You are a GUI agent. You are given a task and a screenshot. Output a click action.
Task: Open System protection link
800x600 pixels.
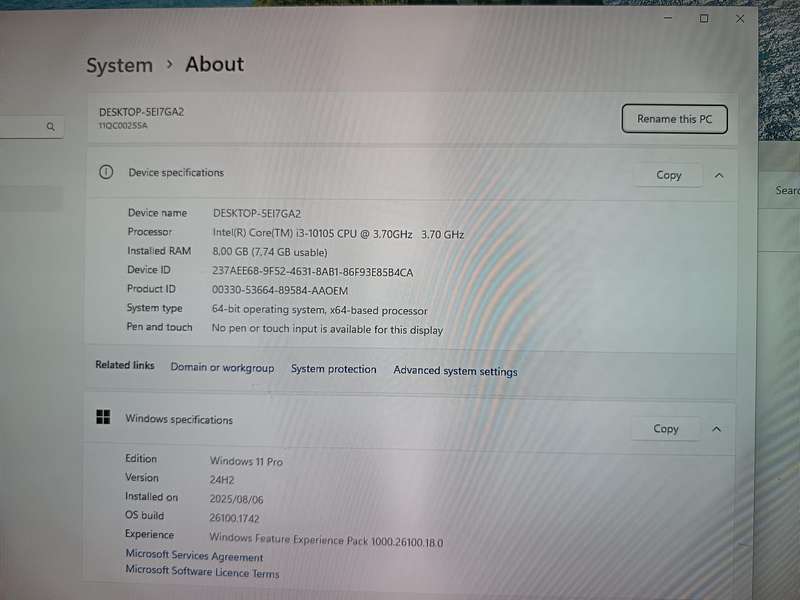click(x=334, y=369)
